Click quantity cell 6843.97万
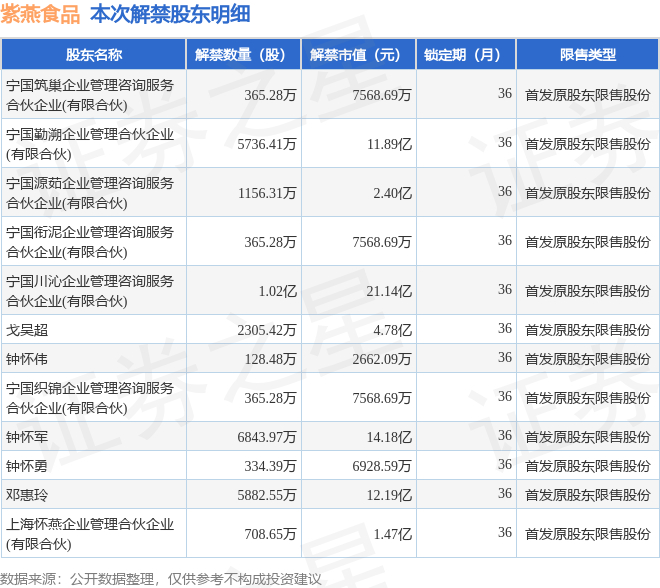Viewport: 660px width, 588px height. 267,437
